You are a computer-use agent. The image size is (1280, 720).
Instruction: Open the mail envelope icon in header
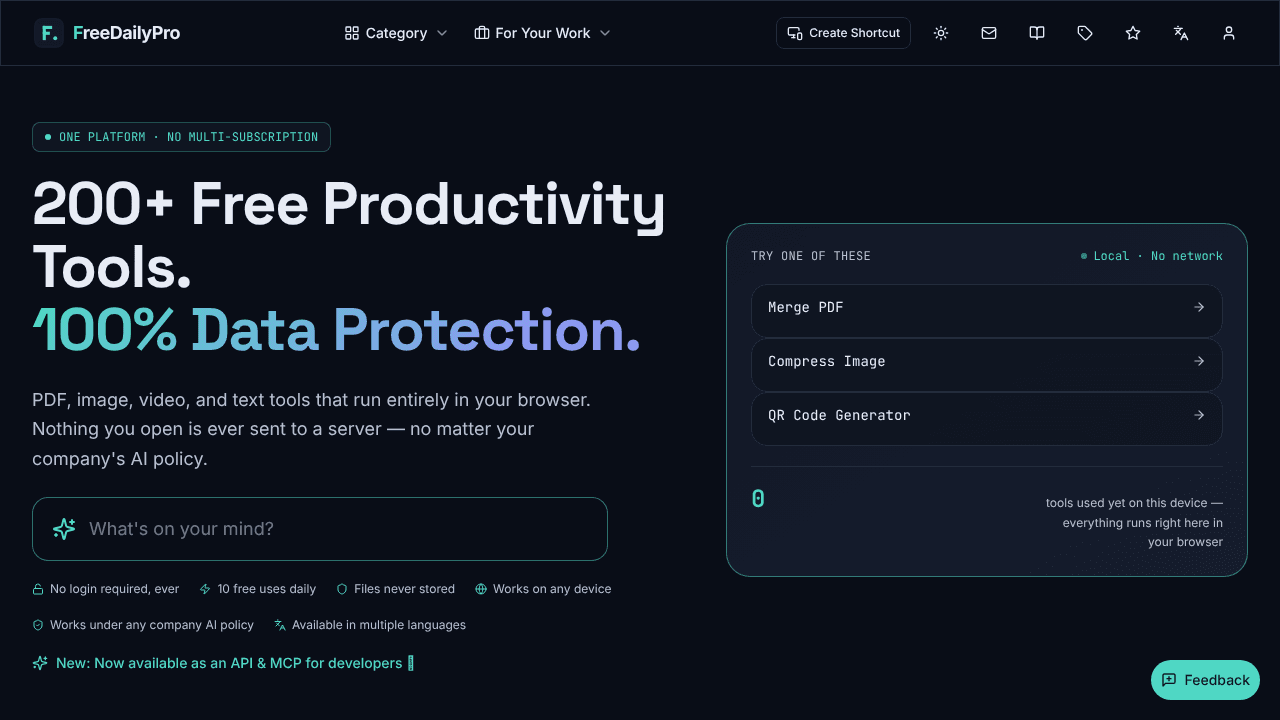pyautogui.click(x=989, y=33)
